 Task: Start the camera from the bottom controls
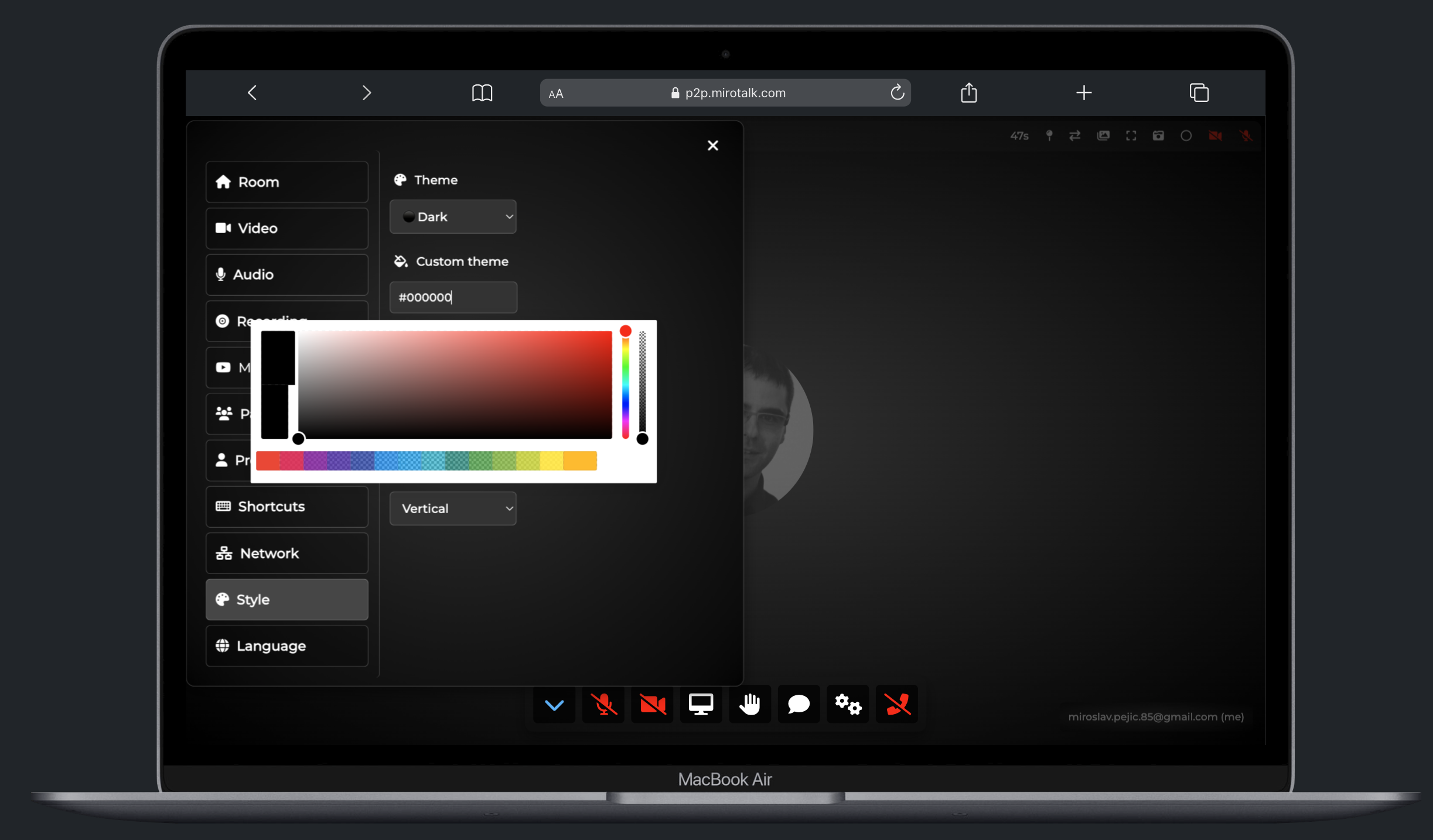[651, 704]
